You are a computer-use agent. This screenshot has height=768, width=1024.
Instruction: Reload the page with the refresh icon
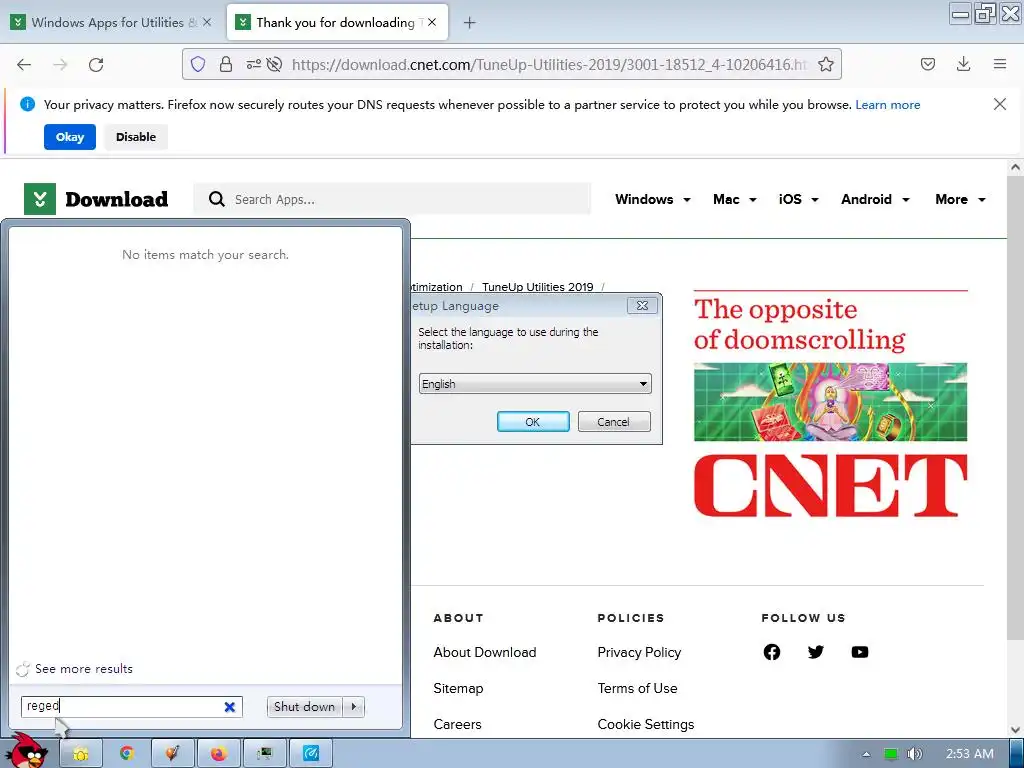coord(96,64)
